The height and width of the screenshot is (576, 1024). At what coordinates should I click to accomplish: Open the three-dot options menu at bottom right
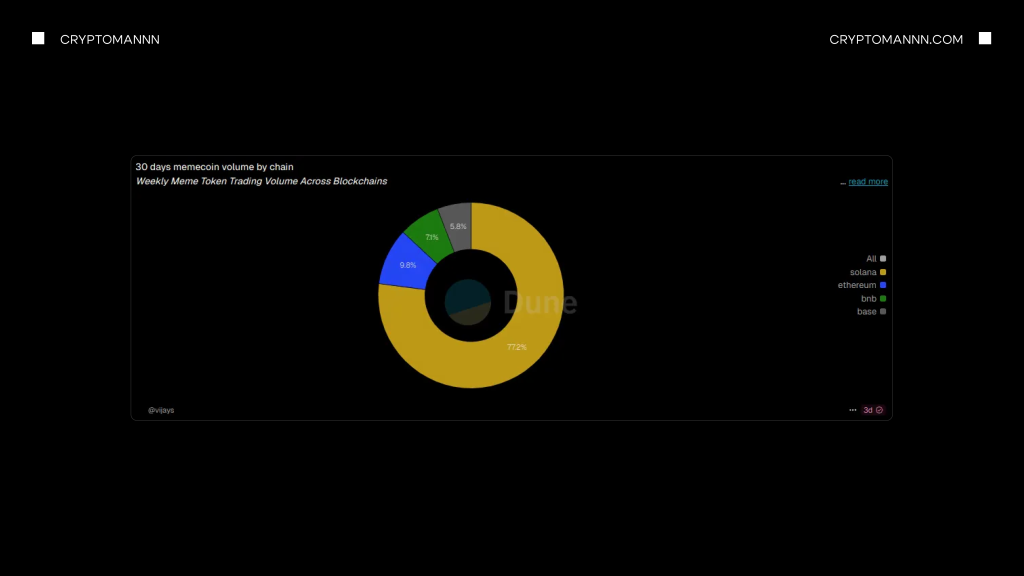[x=853, y=410]
